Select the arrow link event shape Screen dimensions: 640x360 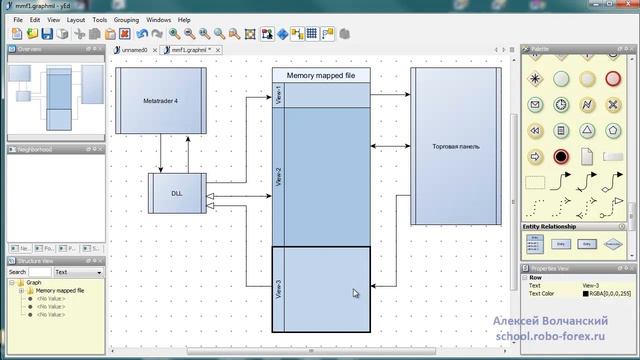pyautogui.click(x=535, y=157)
